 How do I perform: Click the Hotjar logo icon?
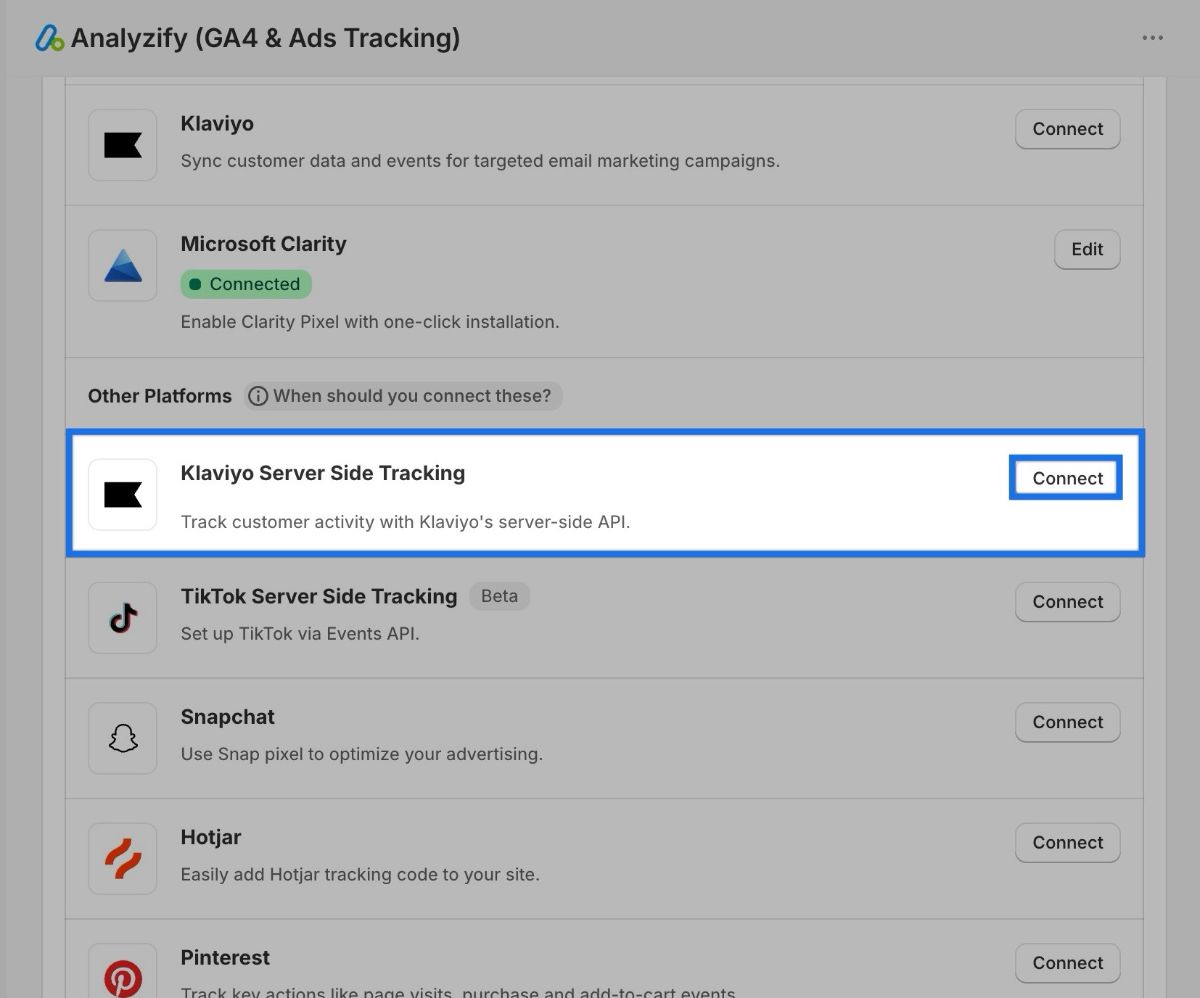[123, 858]
